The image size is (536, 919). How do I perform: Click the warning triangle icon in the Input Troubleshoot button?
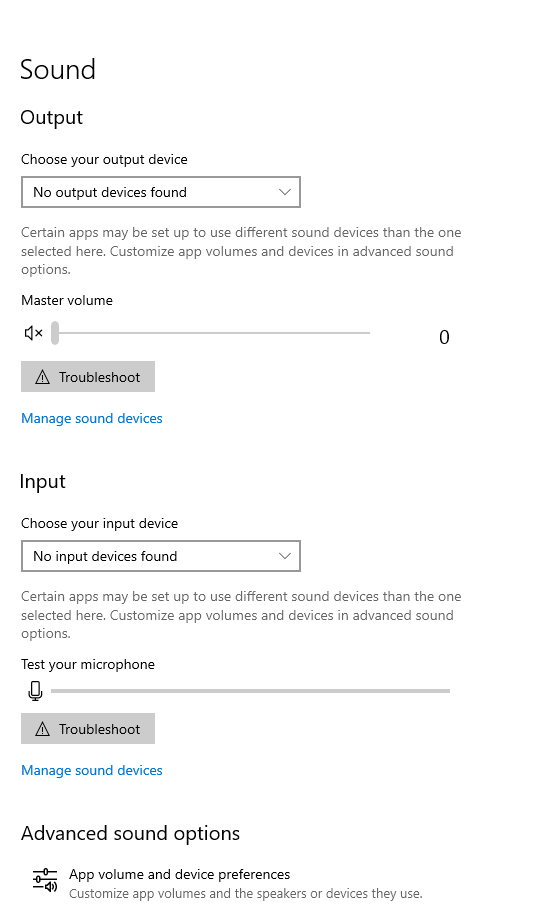43,729
